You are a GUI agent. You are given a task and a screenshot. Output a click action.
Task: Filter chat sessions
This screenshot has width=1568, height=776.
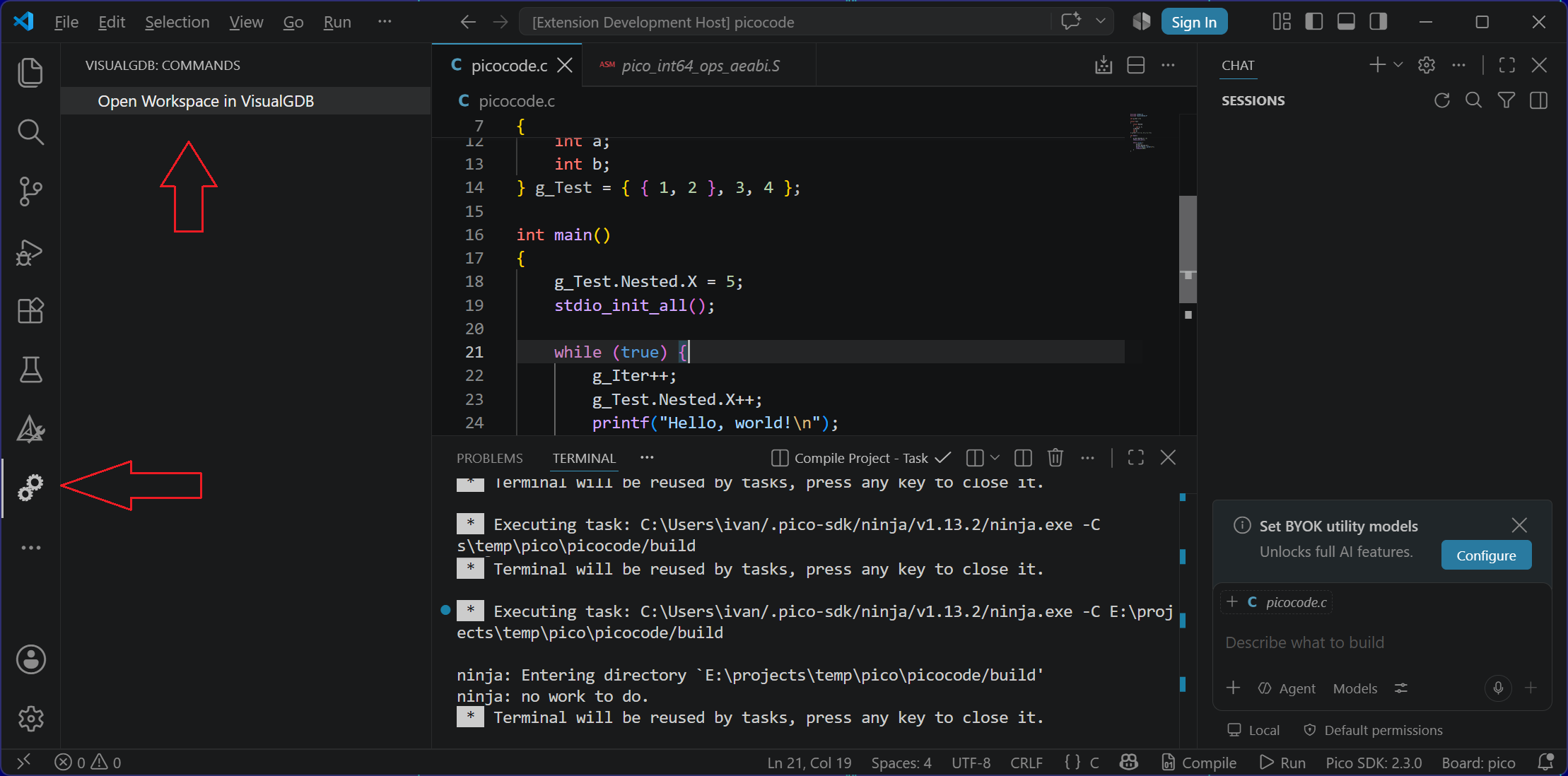click(x=1506, y=100)
